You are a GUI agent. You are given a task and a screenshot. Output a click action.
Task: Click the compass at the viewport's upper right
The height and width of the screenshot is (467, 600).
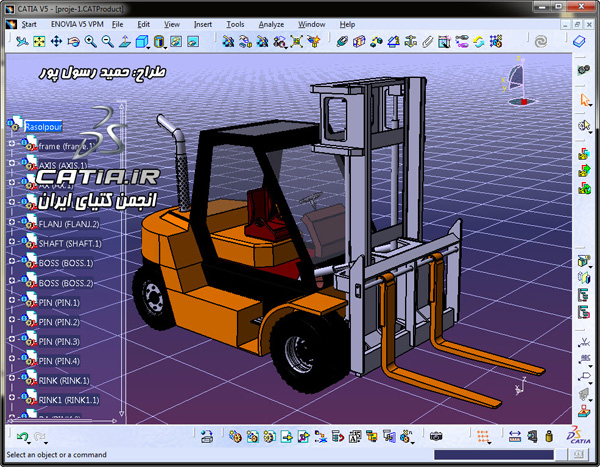coord(519,81)
